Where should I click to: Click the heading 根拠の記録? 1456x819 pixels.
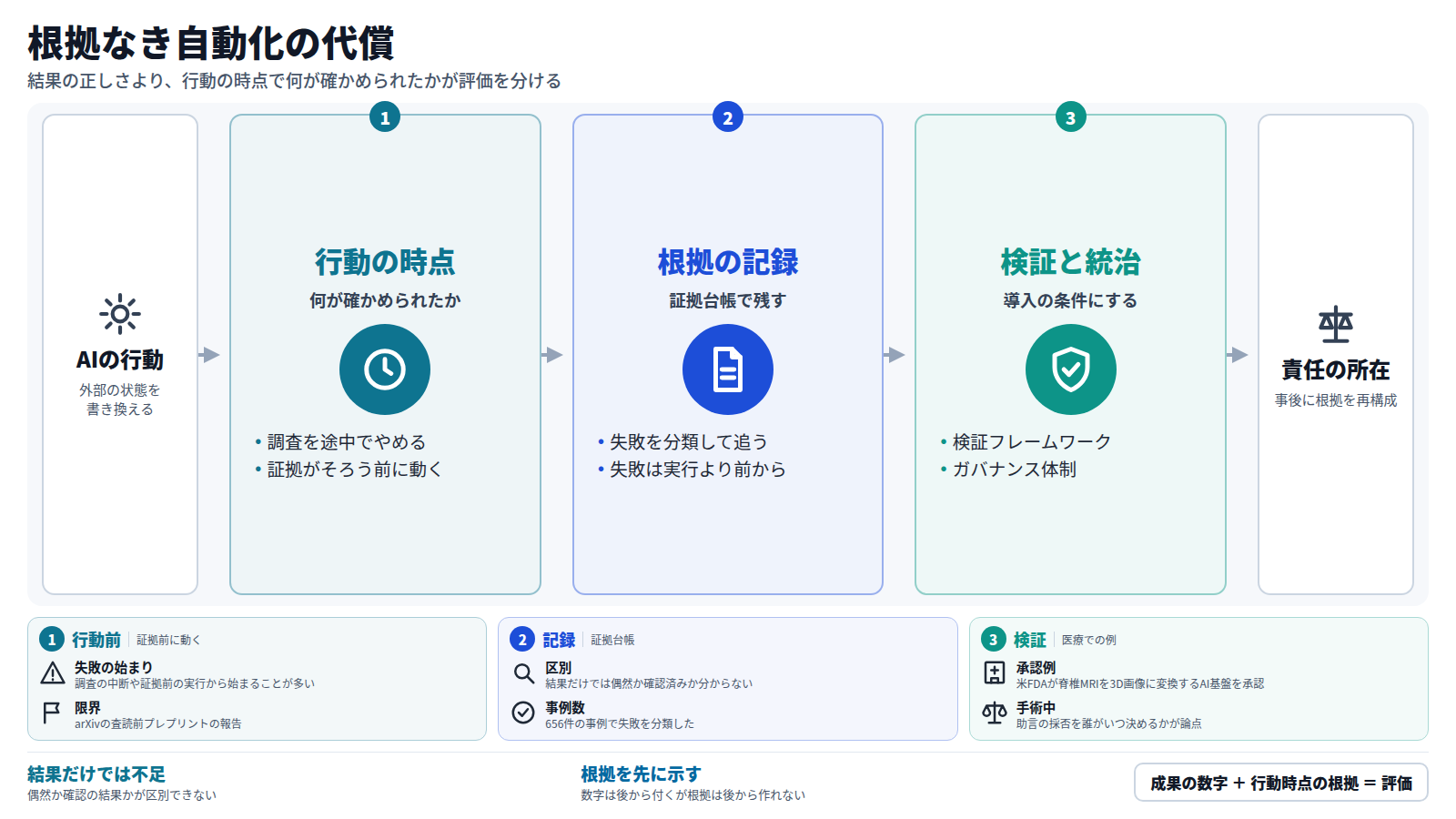coord(728,262)
